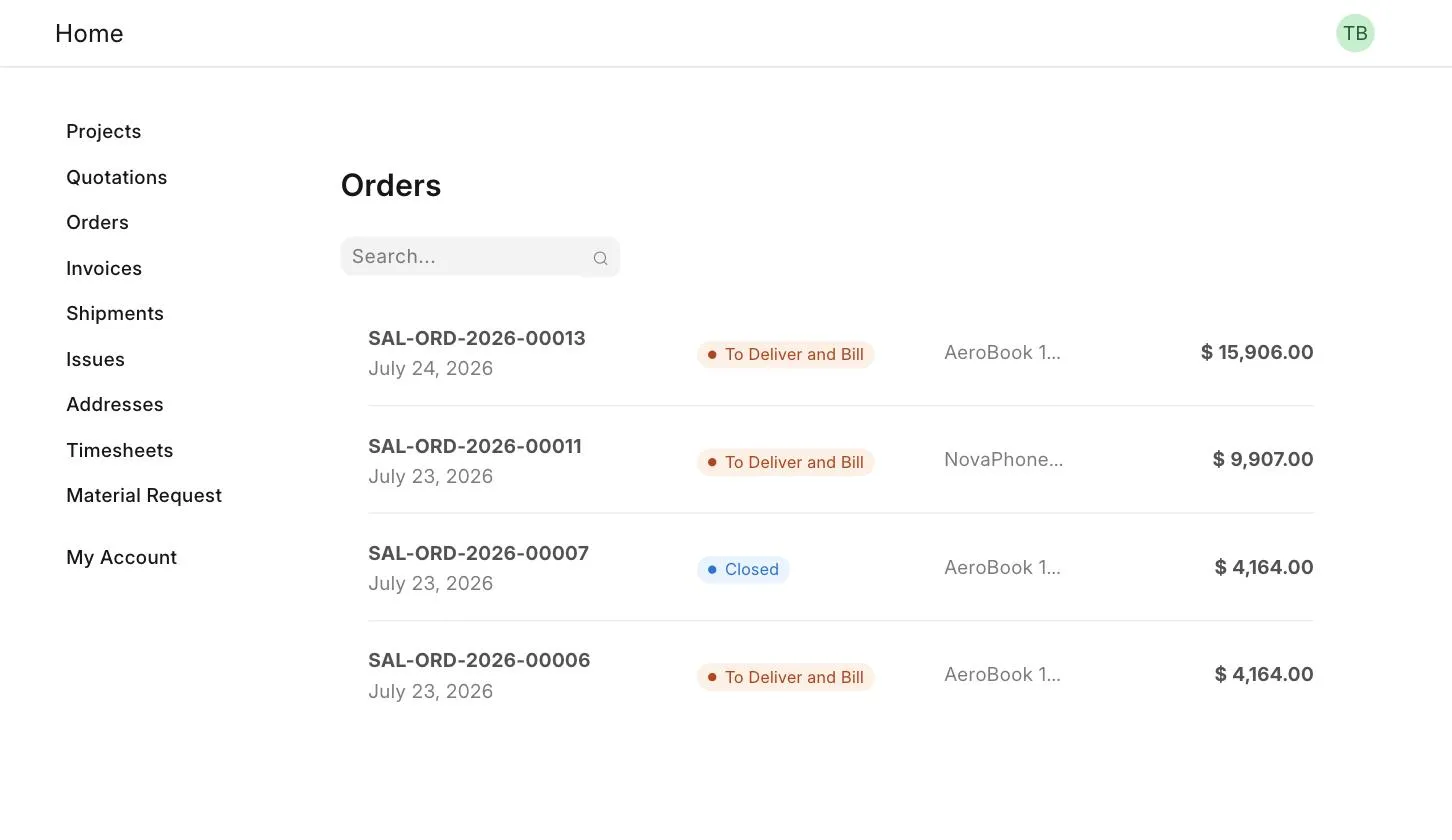Open order SAL-ORD-2026-00006
This screenshot has height=840, width=1452.
[841, 675]
